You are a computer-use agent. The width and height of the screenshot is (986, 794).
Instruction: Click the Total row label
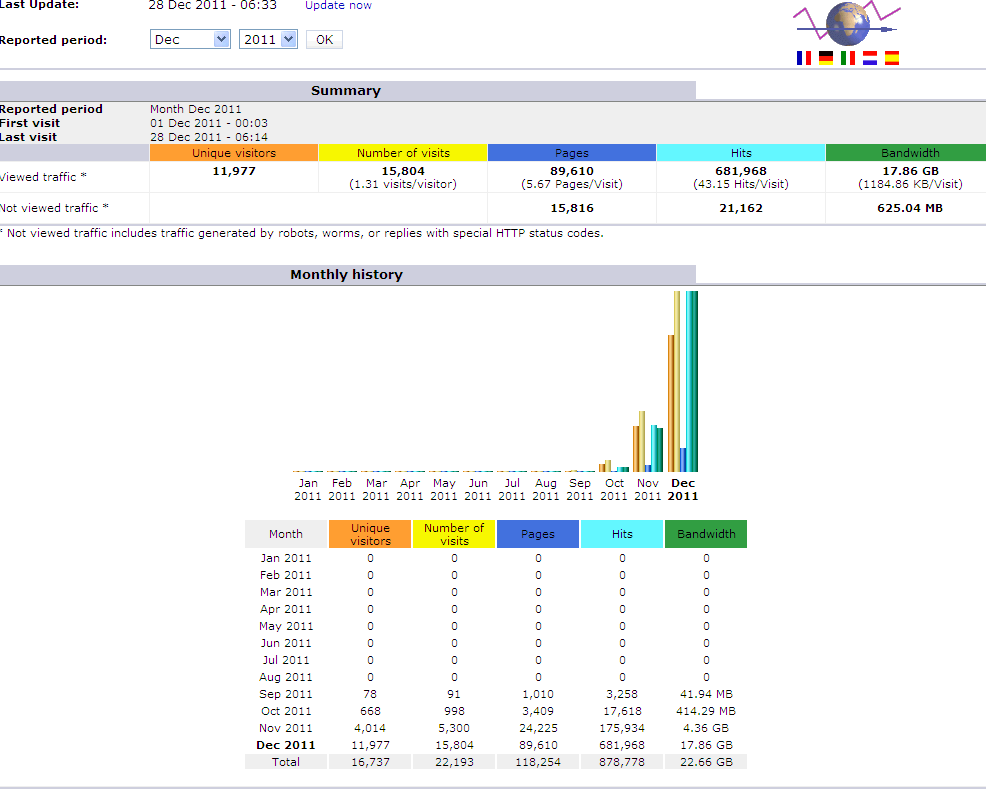(285, 762)
